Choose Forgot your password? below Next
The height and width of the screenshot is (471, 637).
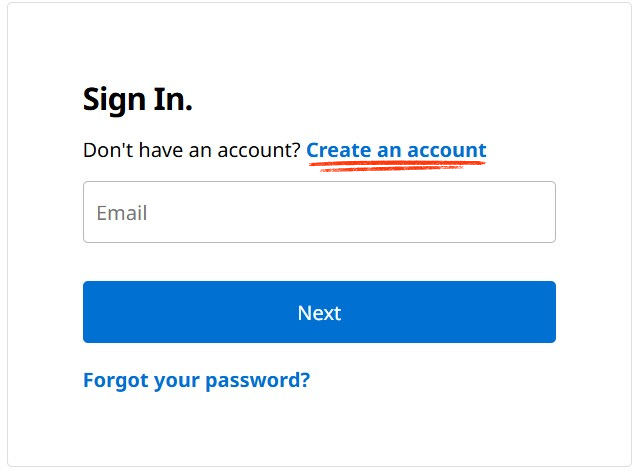196,380
